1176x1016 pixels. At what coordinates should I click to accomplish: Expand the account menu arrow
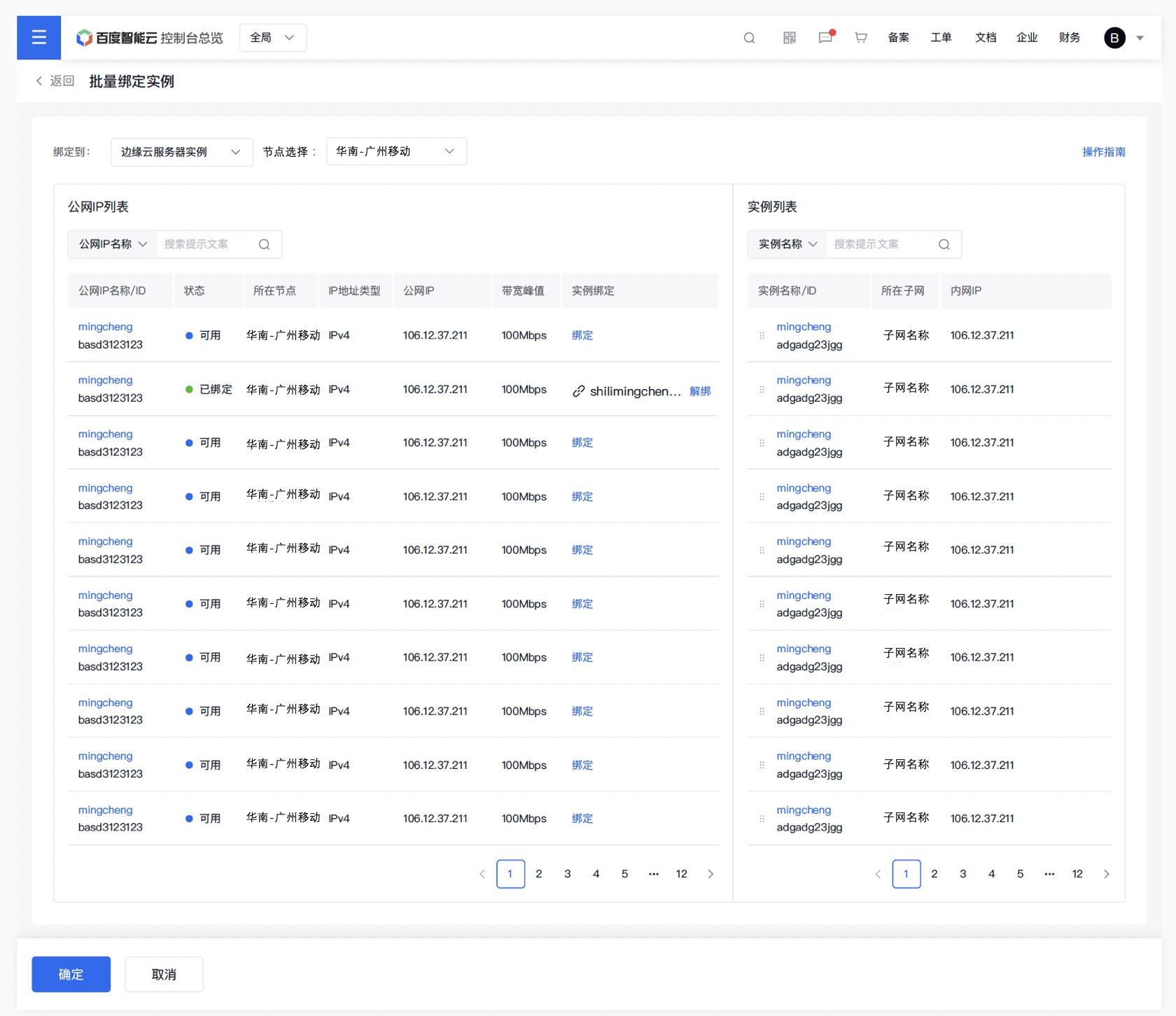point(1140,38)
